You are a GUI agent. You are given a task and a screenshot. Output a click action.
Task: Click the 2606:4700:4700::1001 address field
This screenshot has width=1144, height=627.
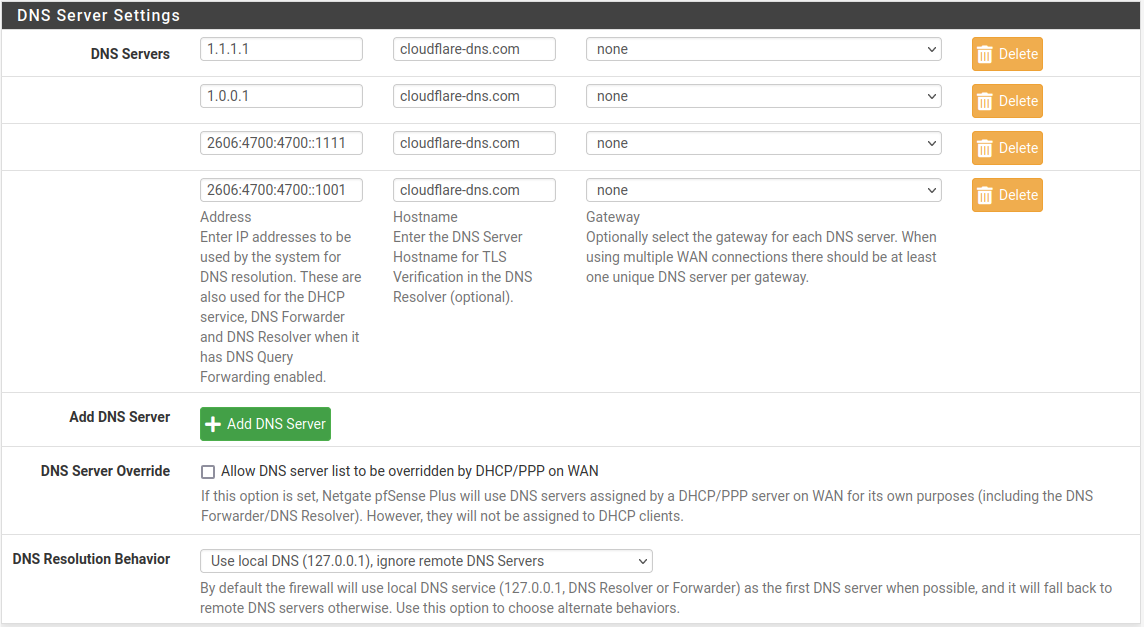[281, 190]
